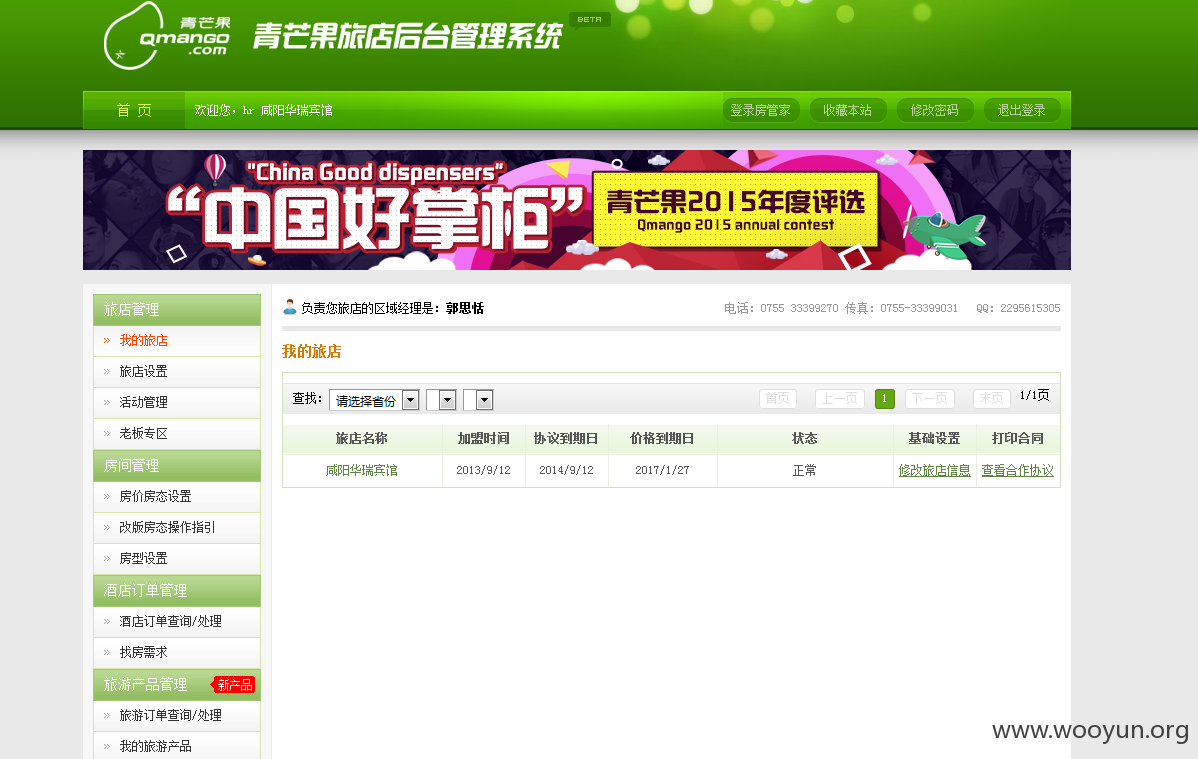This screenshot has height=759, width=1198.
Task: Open 改版房态操作指引 sidebar item
Action: coord(176,527)
